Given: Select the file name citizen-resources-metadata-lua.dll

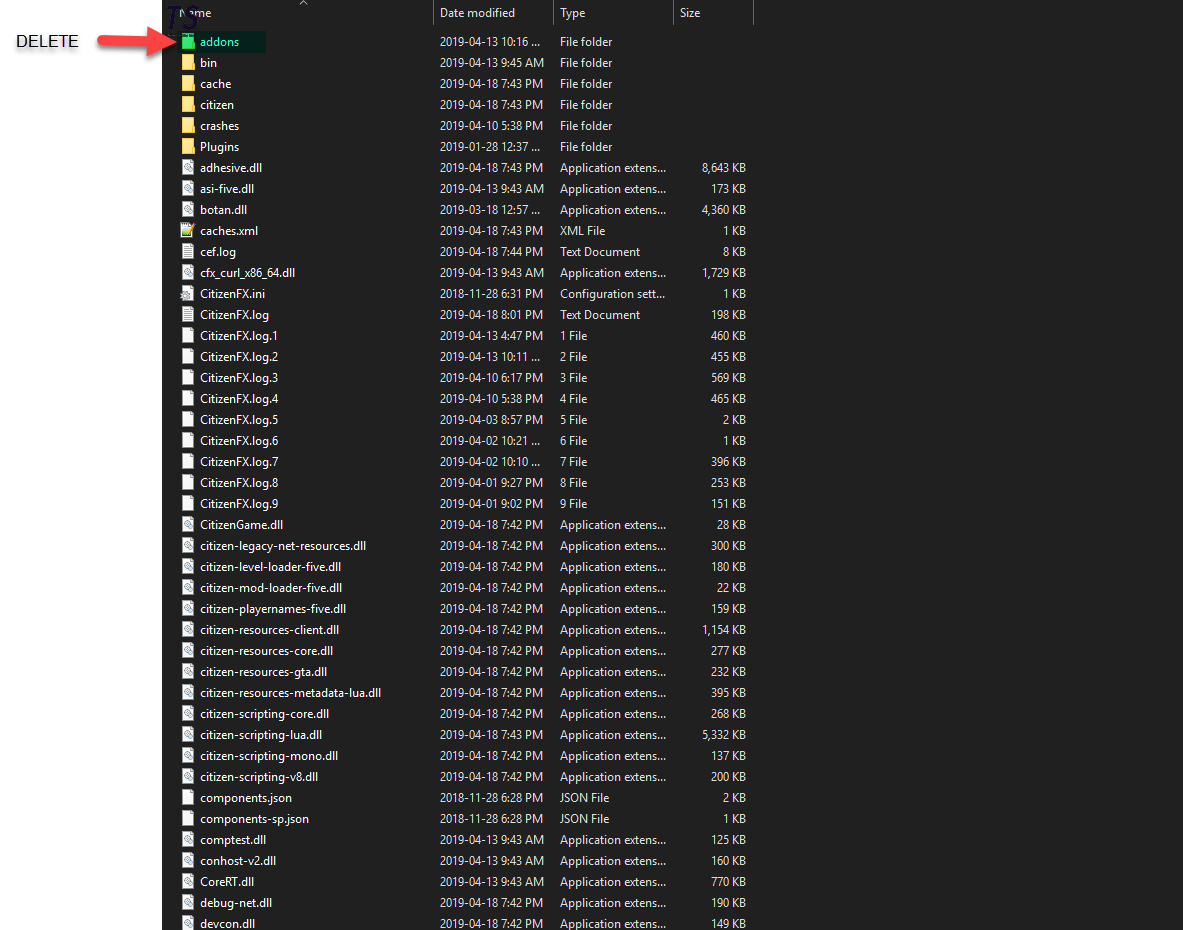Looking at the screenshot, I should click(x=290, y=693).
